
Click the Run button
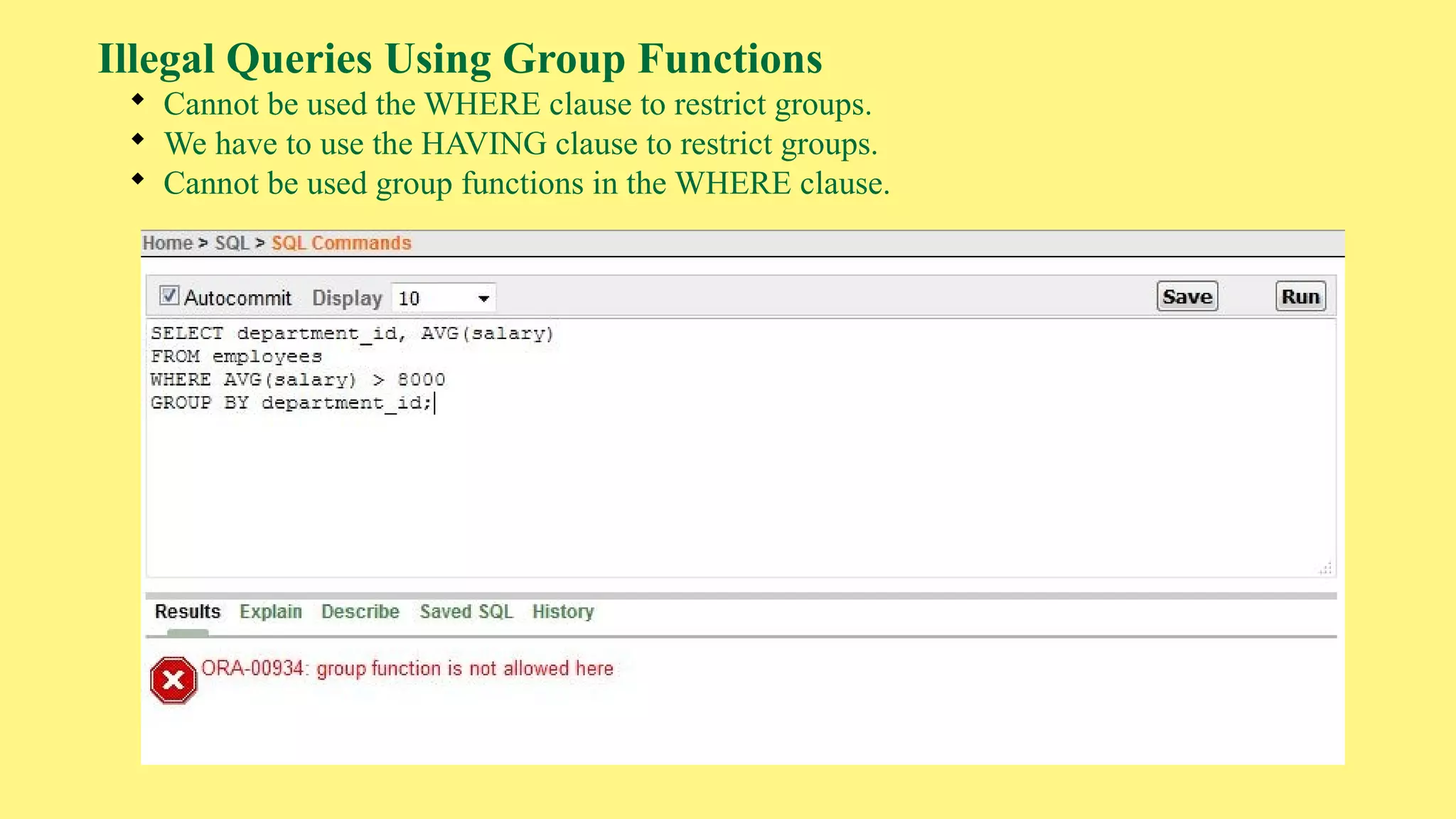[x=1300, y=296]
